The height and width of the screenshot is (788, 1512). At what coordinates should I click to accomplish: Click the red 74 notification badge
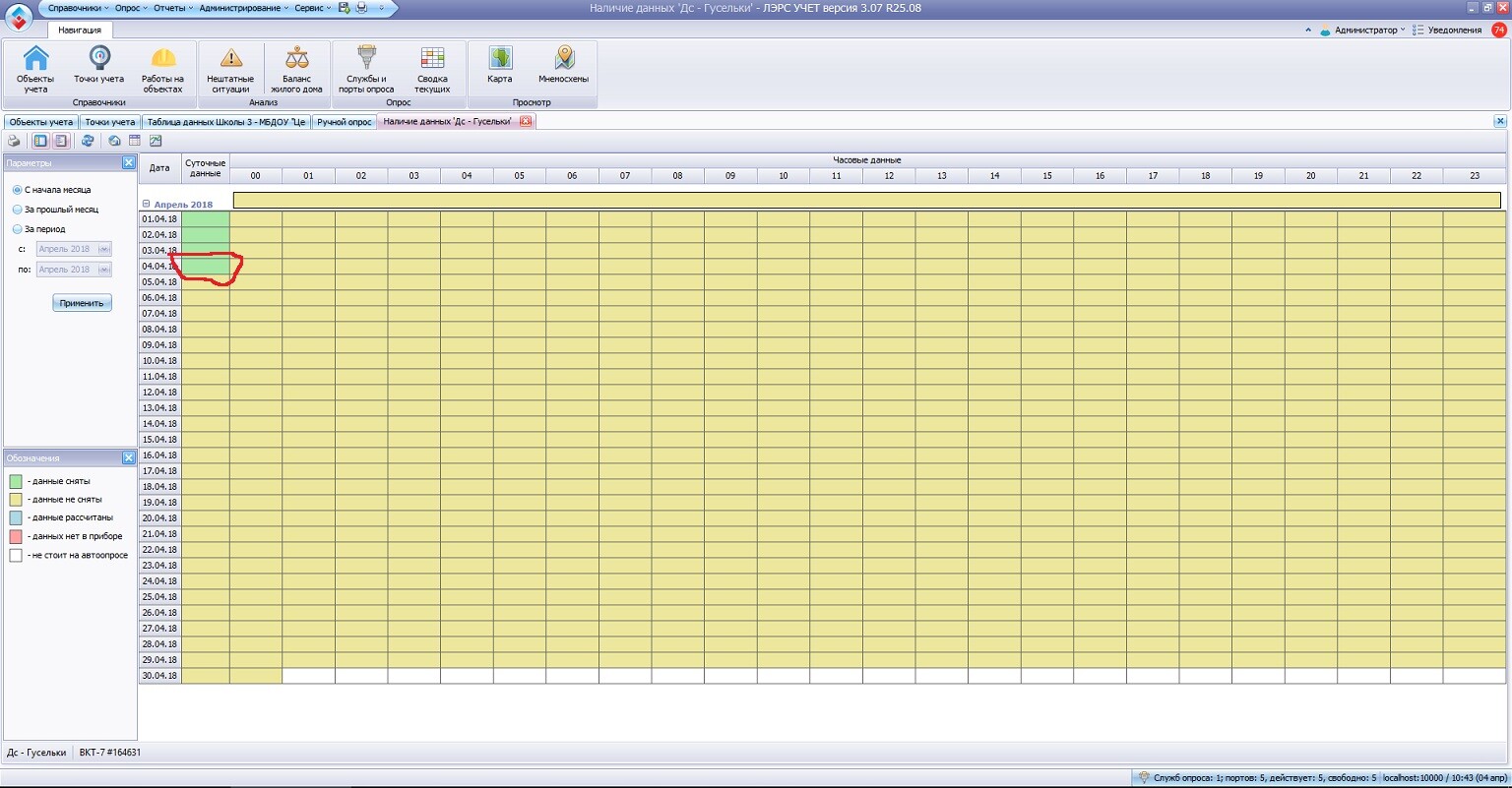tap(1499, 30)
